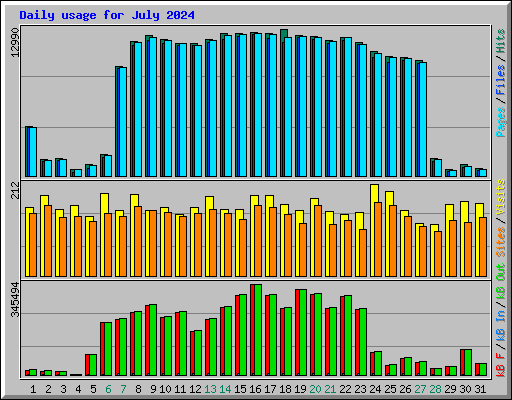Click green weekend day label 27

pos(420,389)
